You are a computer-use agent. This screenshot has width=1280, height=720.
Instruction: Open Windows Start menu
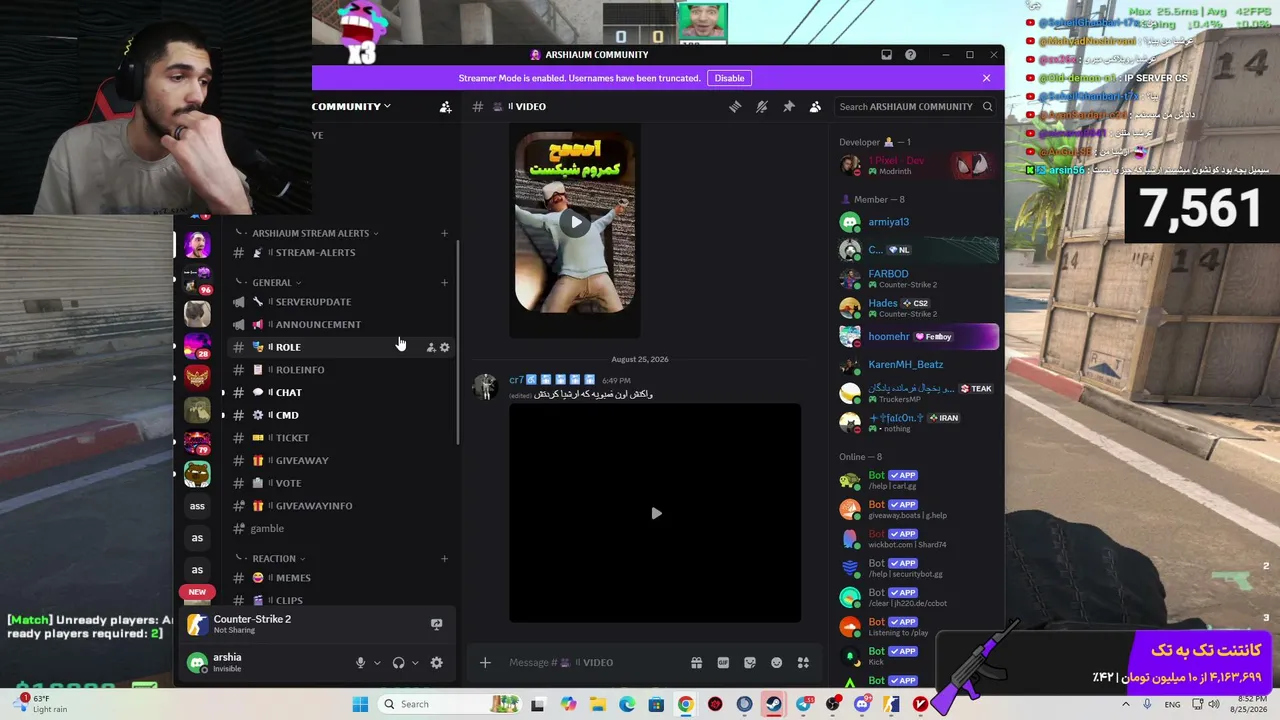coord(360,704)
